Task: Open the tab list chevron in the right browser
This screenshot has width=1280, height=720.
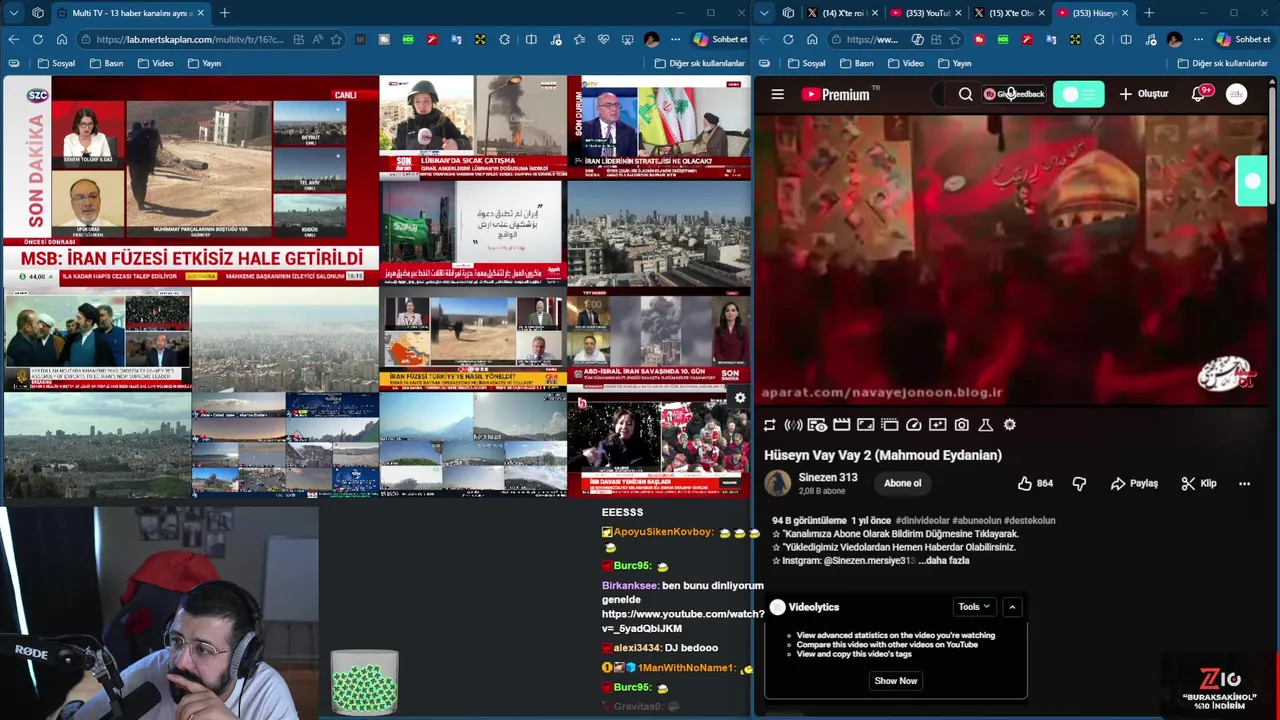Action: pyautogui.click(x=764, y=13)
